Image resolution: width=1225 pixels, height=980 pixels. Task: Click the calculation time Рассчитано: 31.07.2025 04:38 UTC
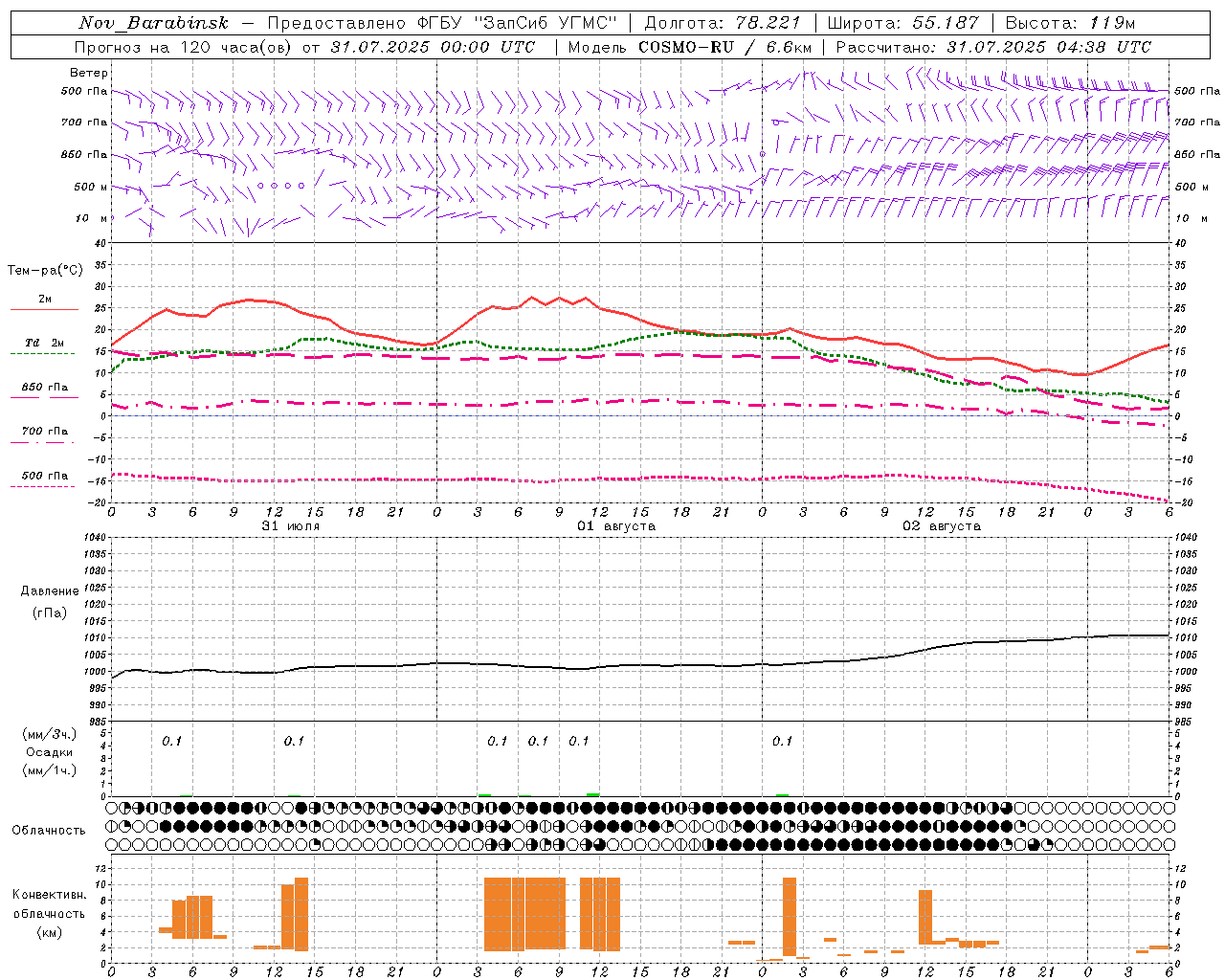pyautogui.click(x=993, y=47)
